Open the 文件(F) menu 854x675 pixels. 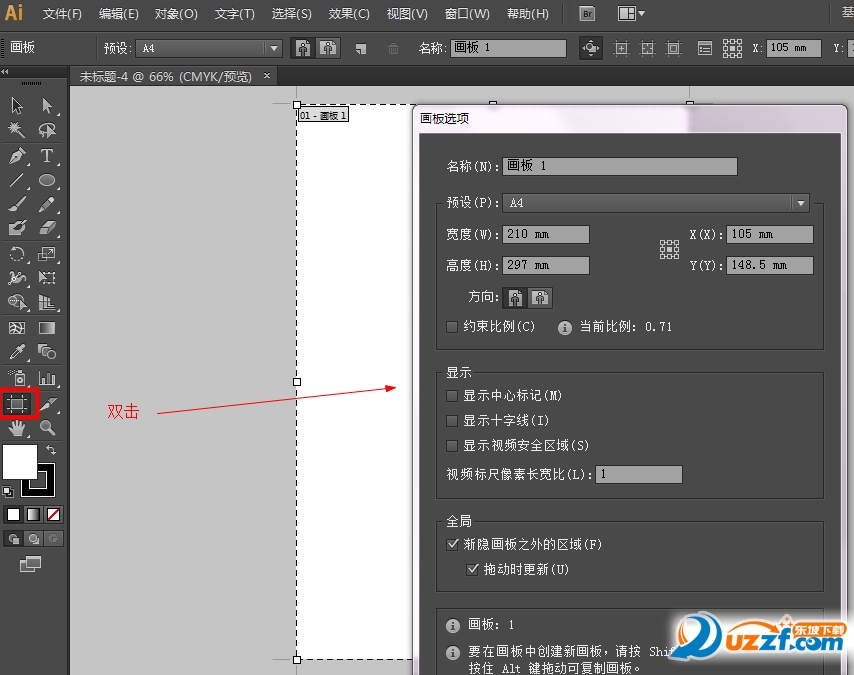click(62, 14)
